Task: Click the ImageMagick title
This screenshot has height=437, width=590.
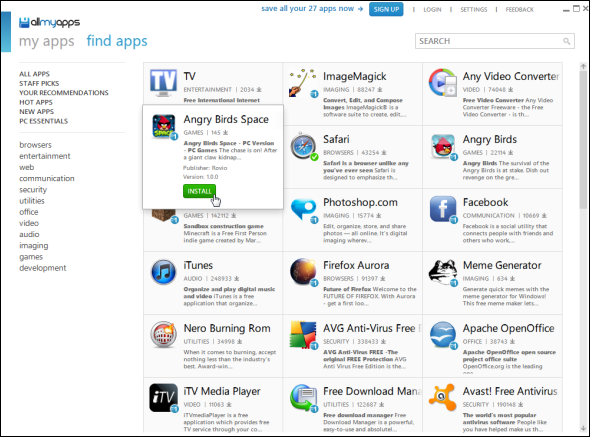Action: click(354, 77)
